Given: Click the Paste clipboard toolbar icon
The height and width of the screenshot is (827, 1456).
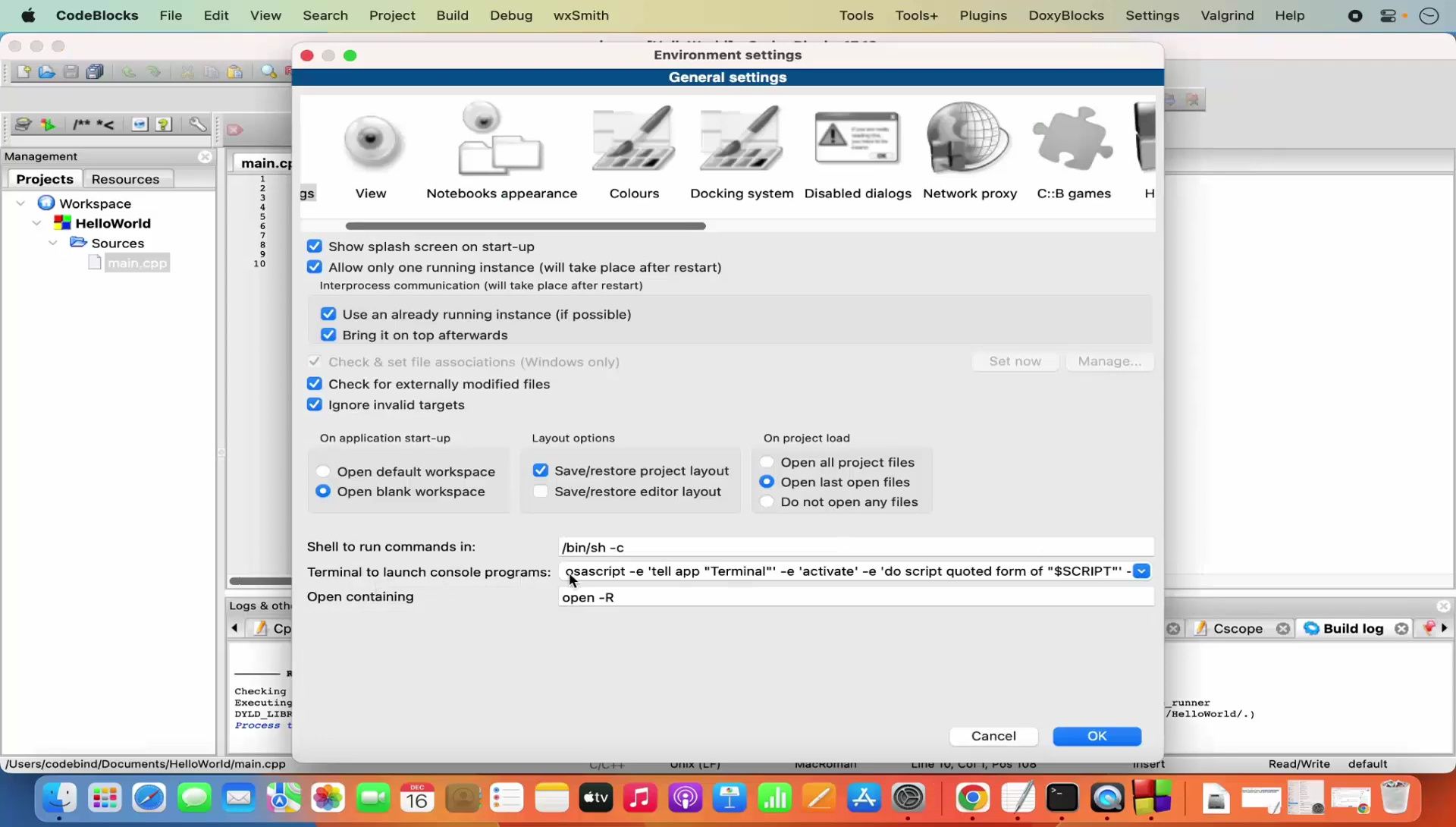Looking at the screenshot, I should click(235, 71).
